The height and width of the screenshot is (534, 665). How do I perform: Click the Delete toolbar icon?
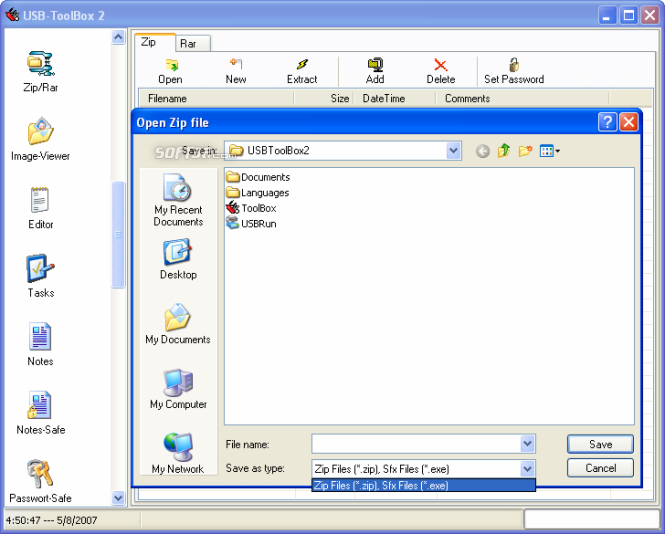click(x=441, y=71)
